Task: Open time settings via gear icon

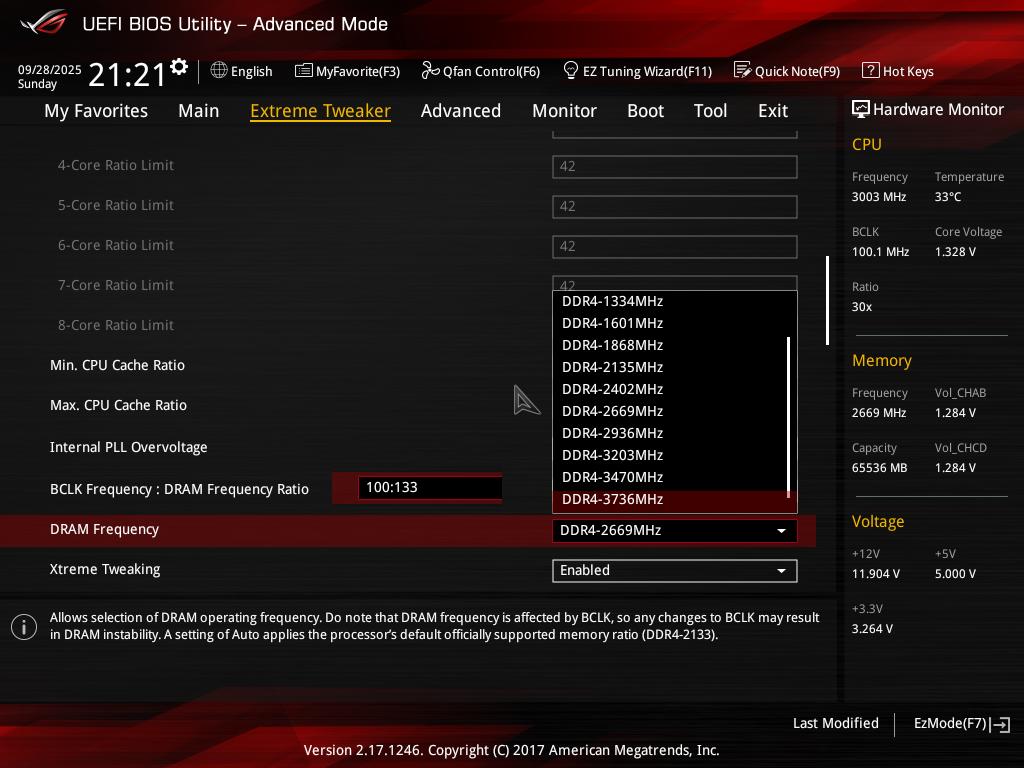Action: click(179, 67)
